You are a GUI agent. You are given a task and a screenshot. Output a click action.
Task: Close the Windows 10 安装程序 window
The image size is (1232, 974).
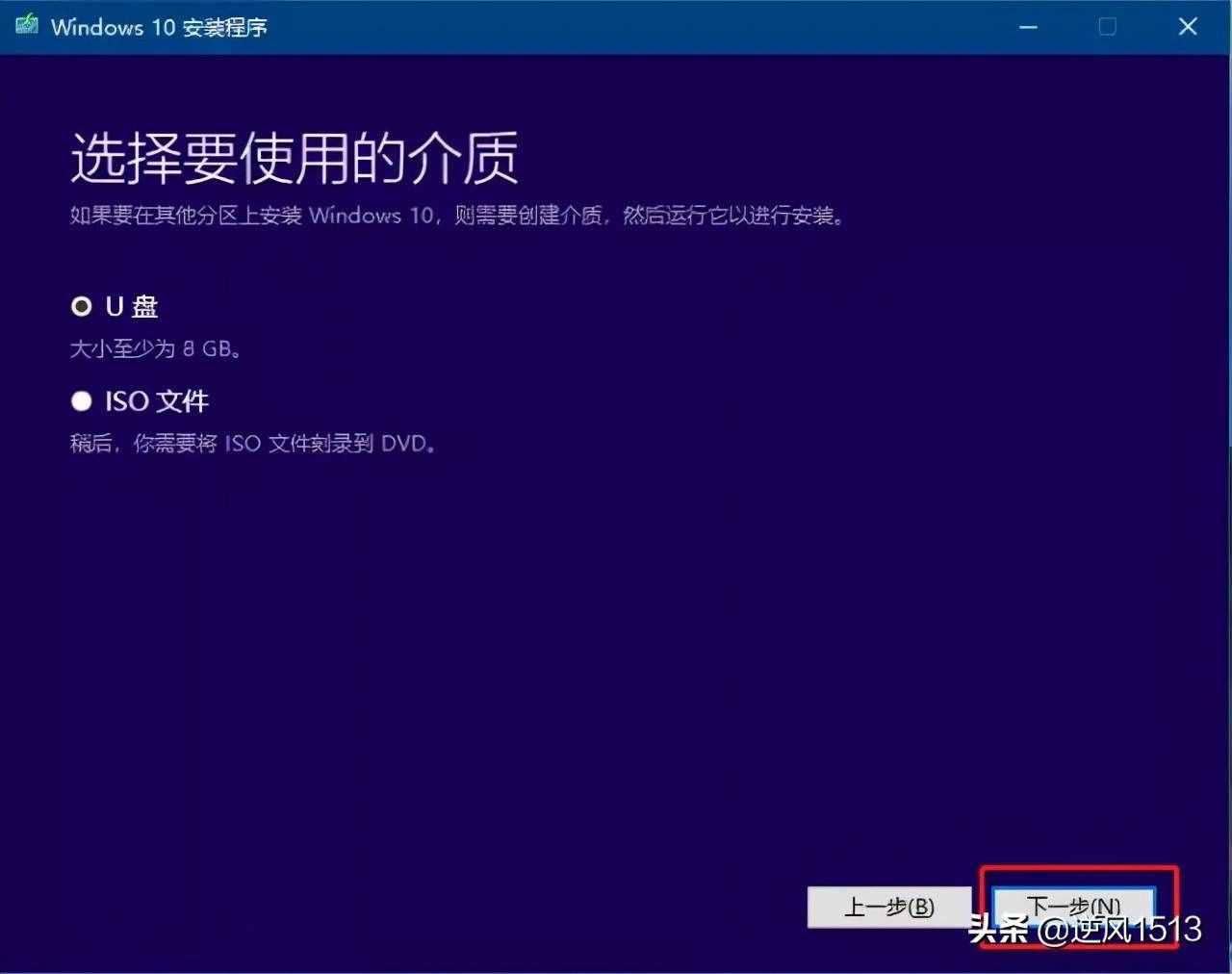click(x=1188, y=27)
